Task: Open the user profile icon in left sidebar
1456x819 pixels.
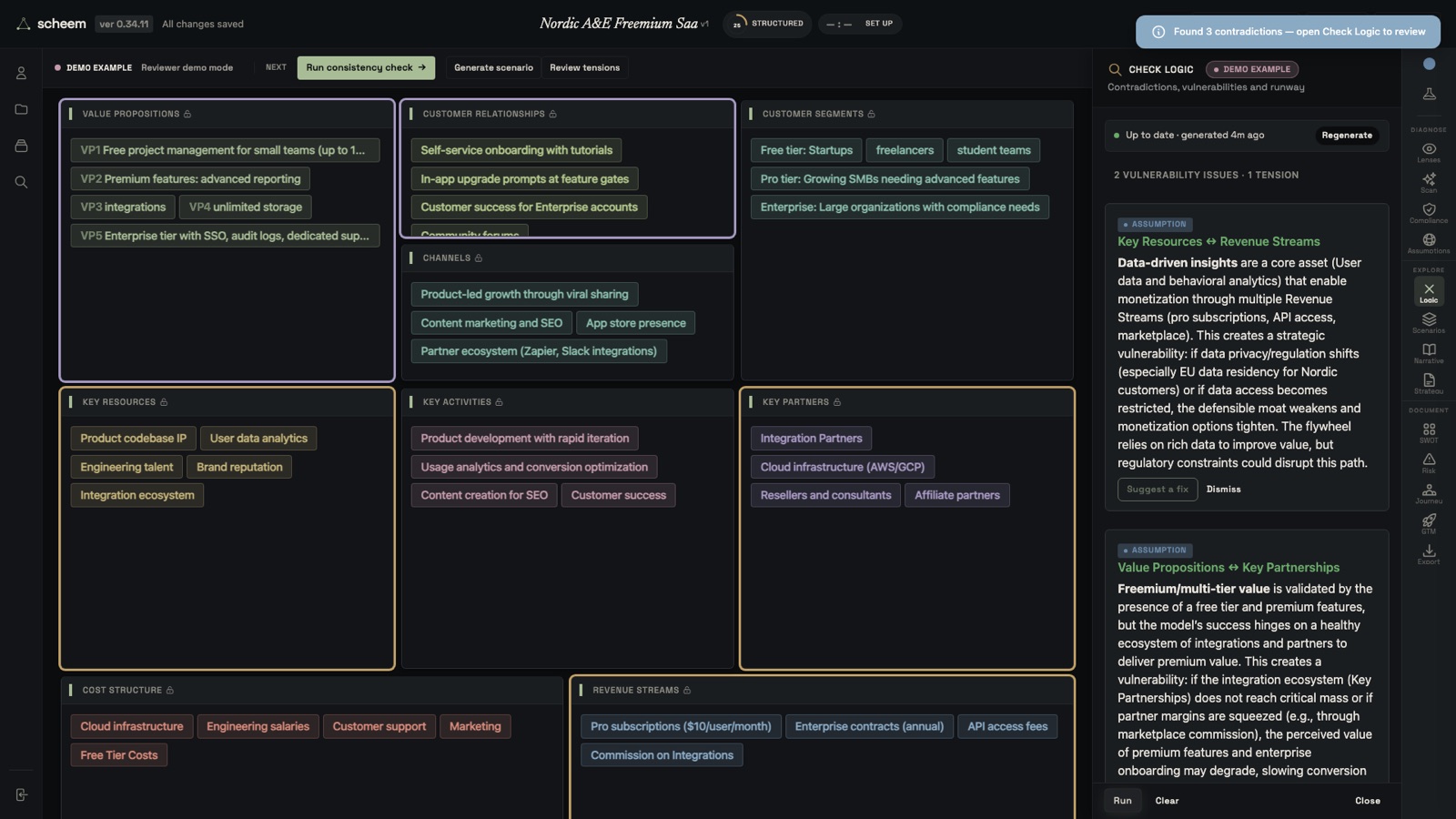Action: click(21, 73)
